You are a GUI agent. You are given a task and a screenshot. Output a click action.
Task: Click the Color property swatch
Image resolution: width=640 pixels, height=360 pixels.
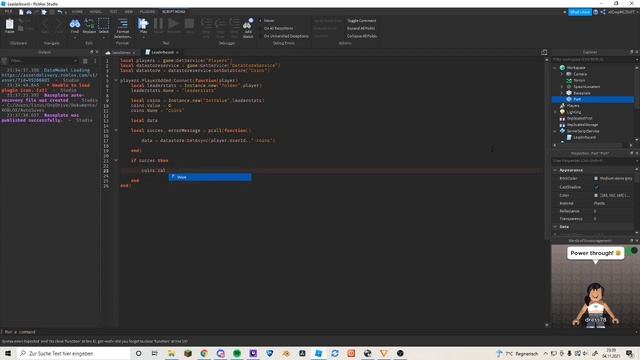click(x=596, y=196)
